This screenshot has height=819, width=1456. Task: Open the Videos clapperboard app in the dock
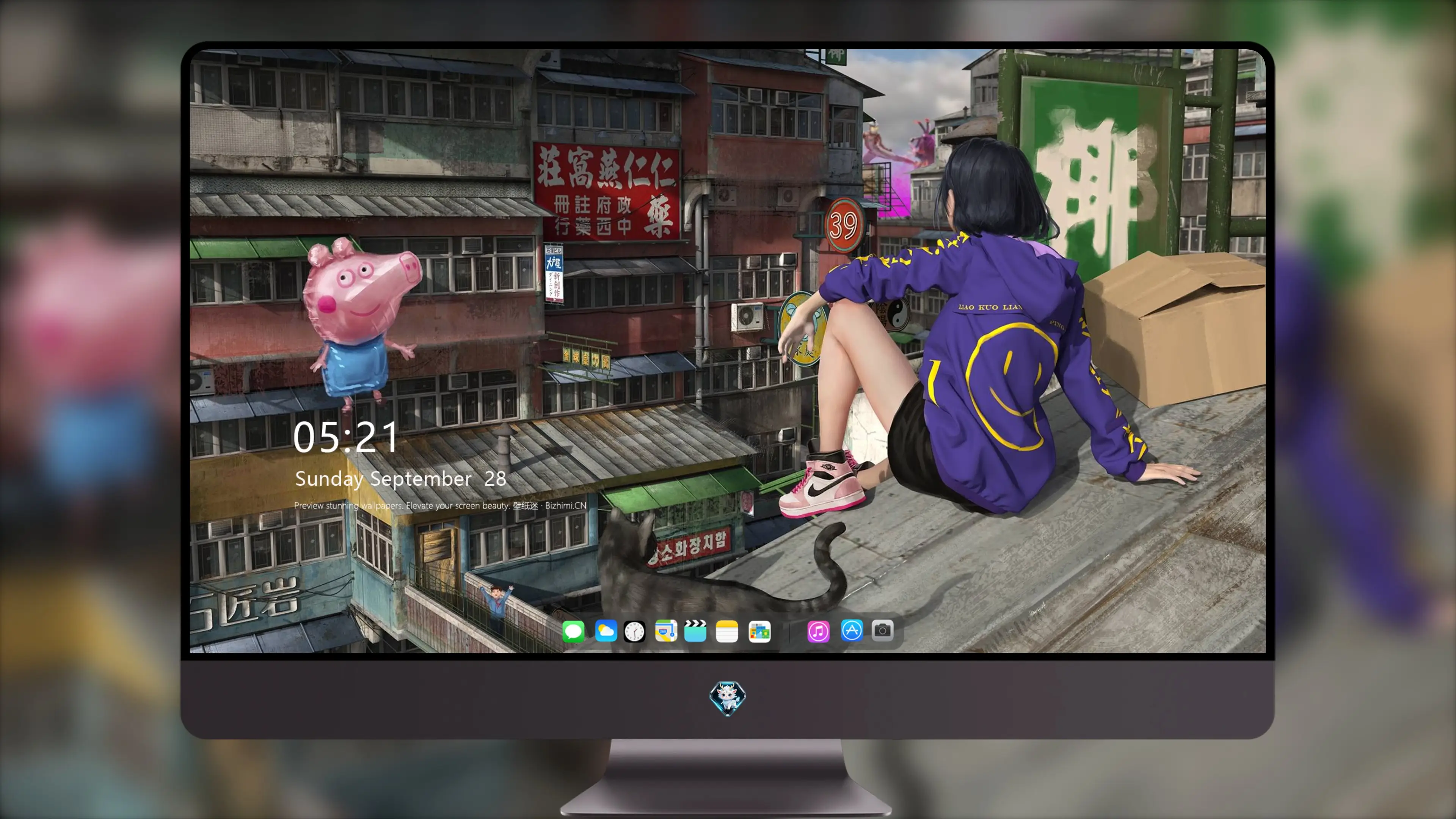click(x=695, y=631)
